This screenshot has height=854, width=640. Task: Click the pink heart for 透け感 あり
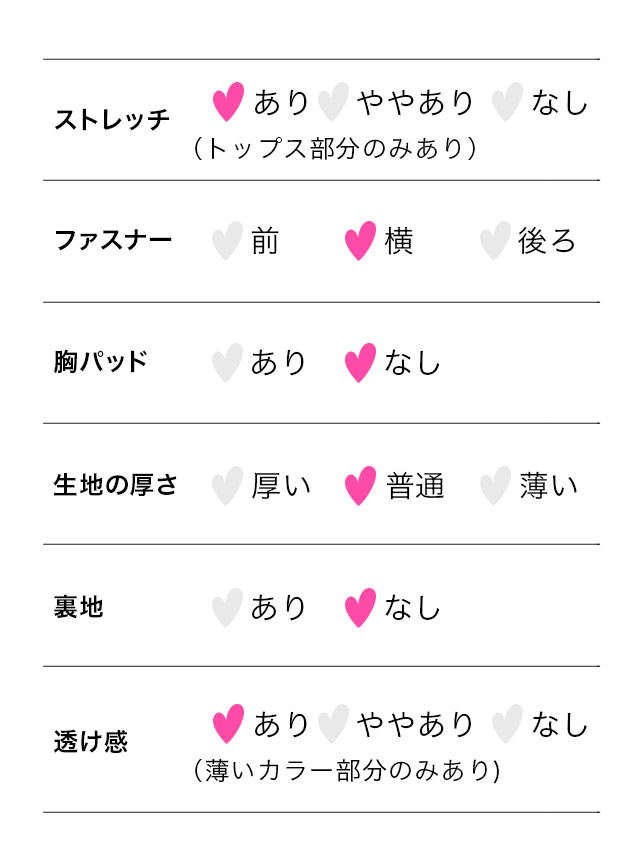228,724
